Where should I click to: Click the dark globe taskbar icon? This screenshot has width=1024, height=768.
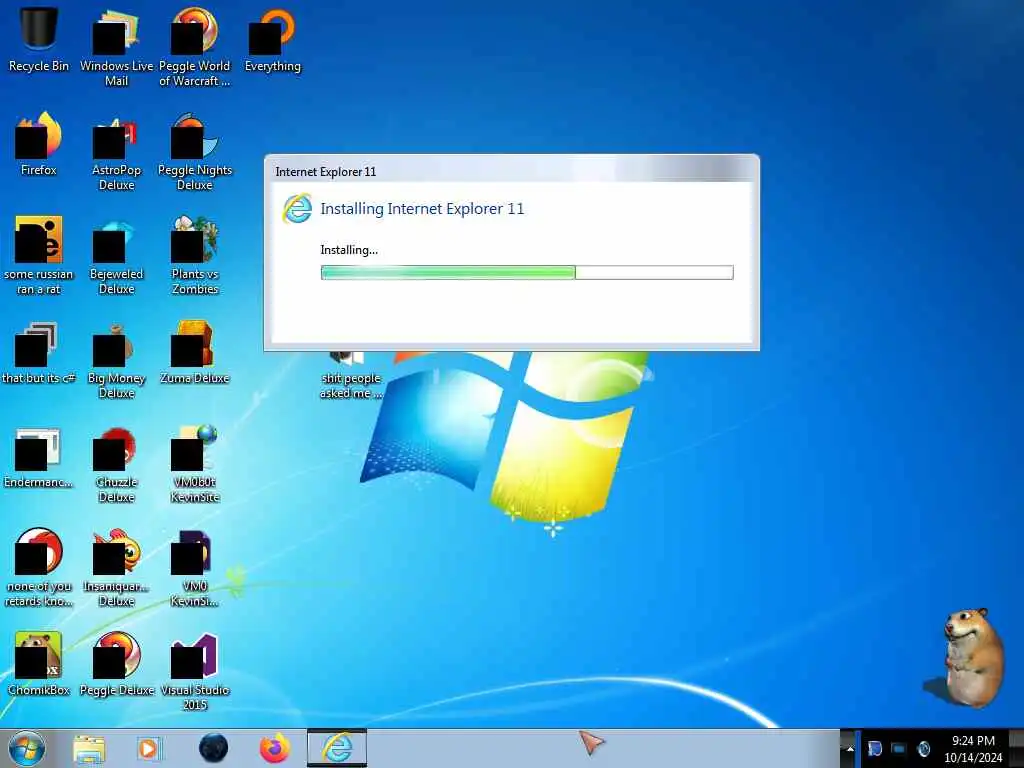tap(214, 748)
